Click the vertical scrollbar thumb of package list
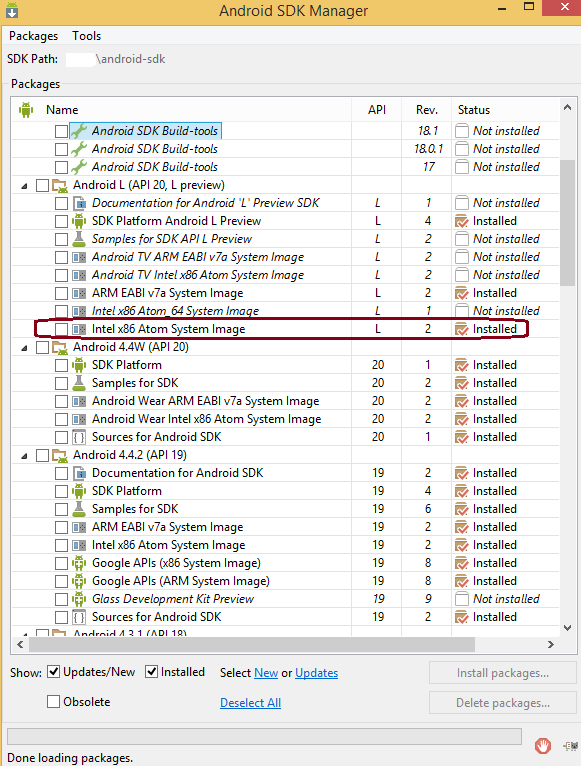 [x=567, y=223]
